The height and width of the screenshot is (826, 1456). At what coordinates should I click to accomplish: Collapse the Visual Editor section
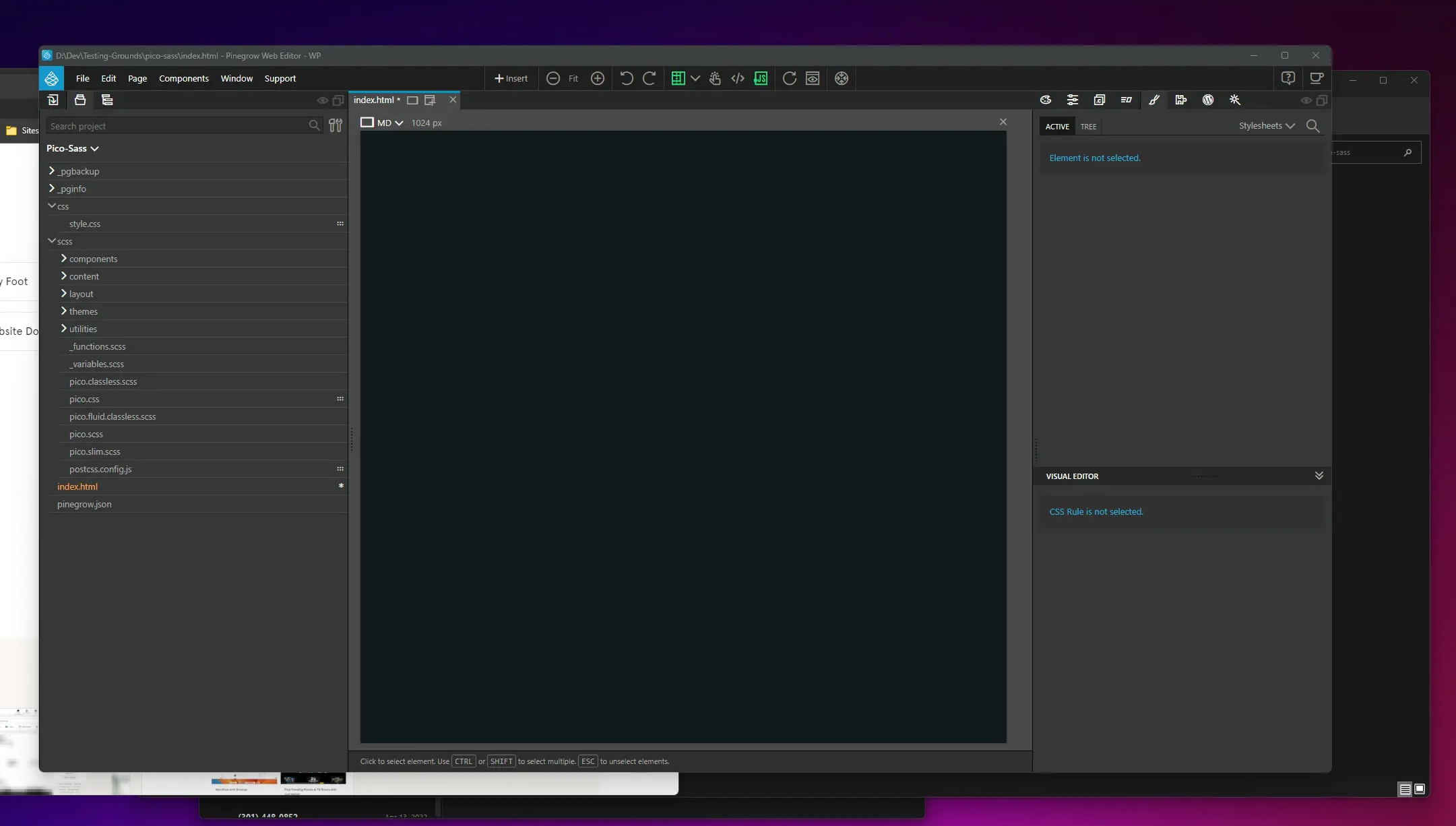coord(1319,476)
